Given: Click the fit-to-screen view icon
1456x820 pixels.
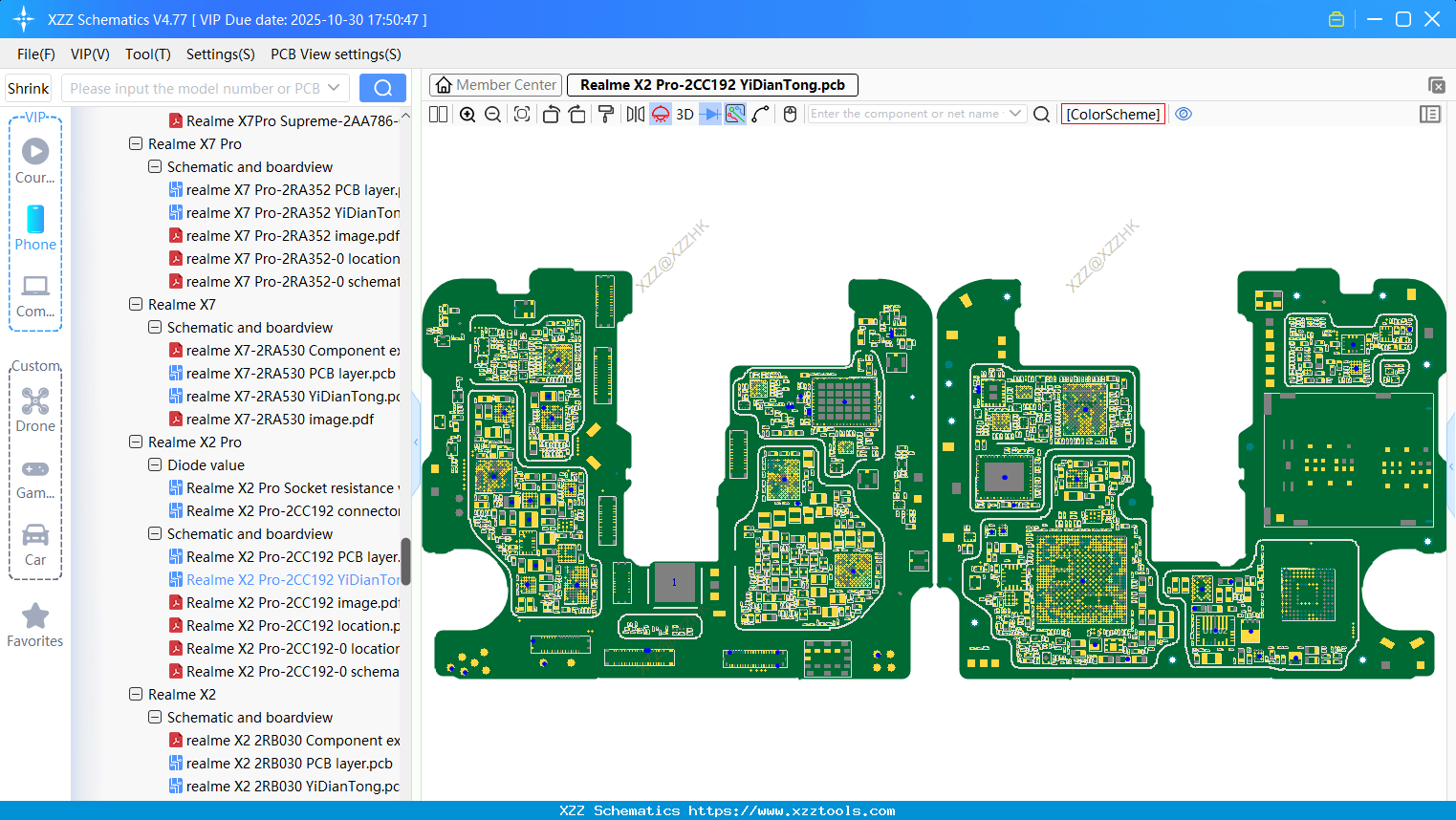Looking at the screenshot, I should point(522,115).
